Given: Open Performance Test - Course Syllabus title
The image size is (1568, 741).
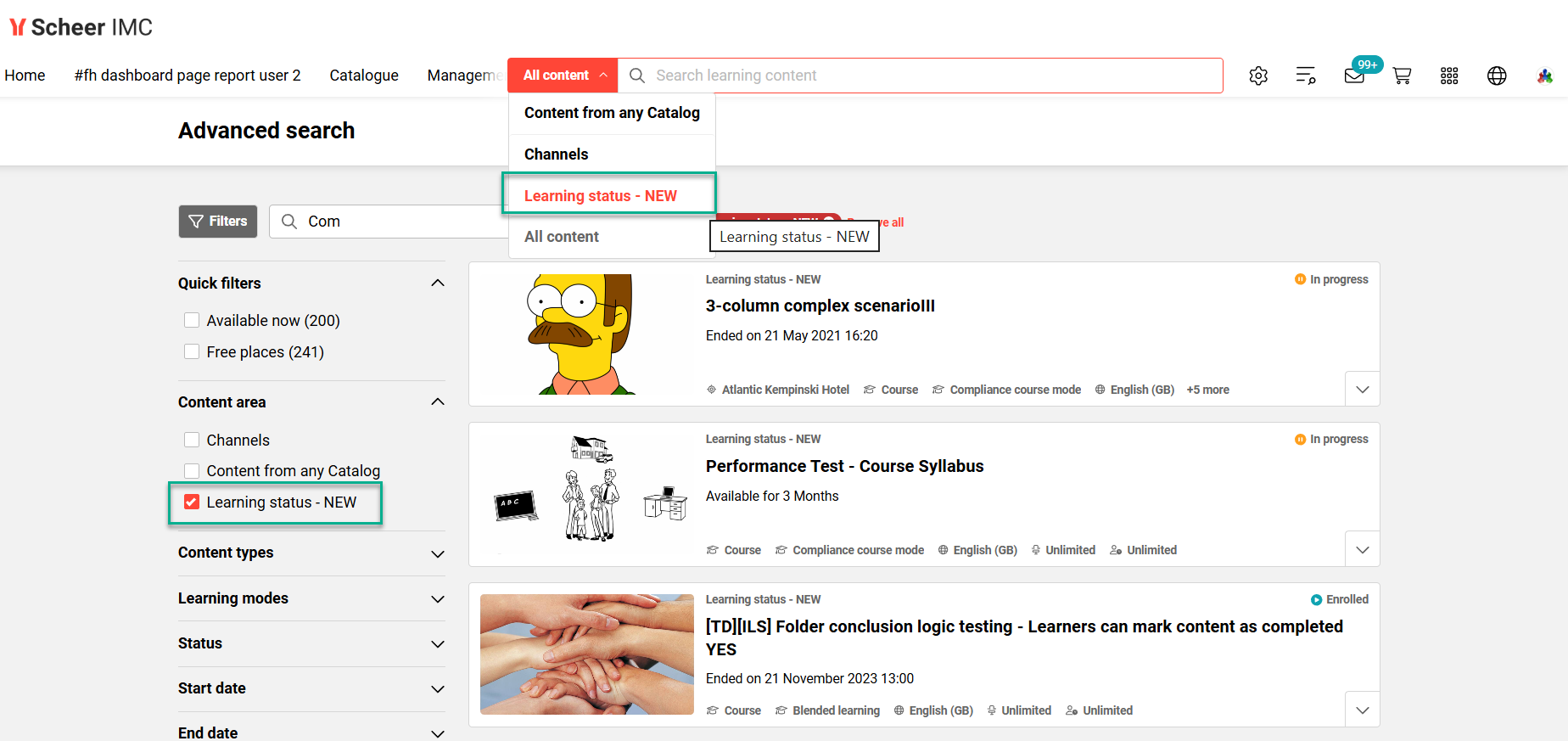Looking at the screenshot, I should (x=844, y=466).
